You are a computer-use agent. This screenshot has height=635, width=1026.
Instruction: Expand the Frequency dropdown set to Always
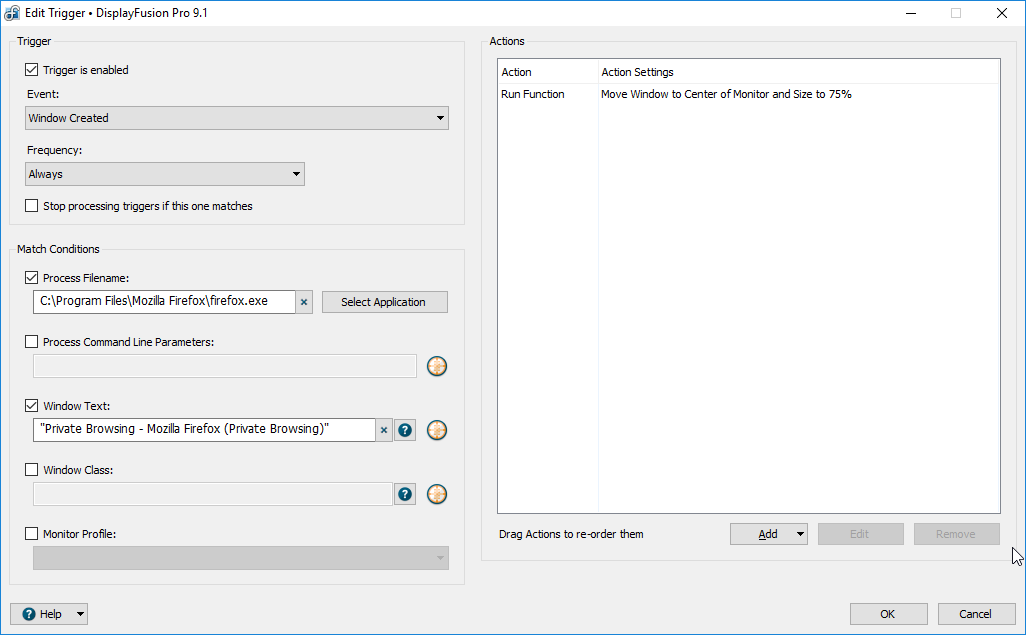(x=165, y=174)
